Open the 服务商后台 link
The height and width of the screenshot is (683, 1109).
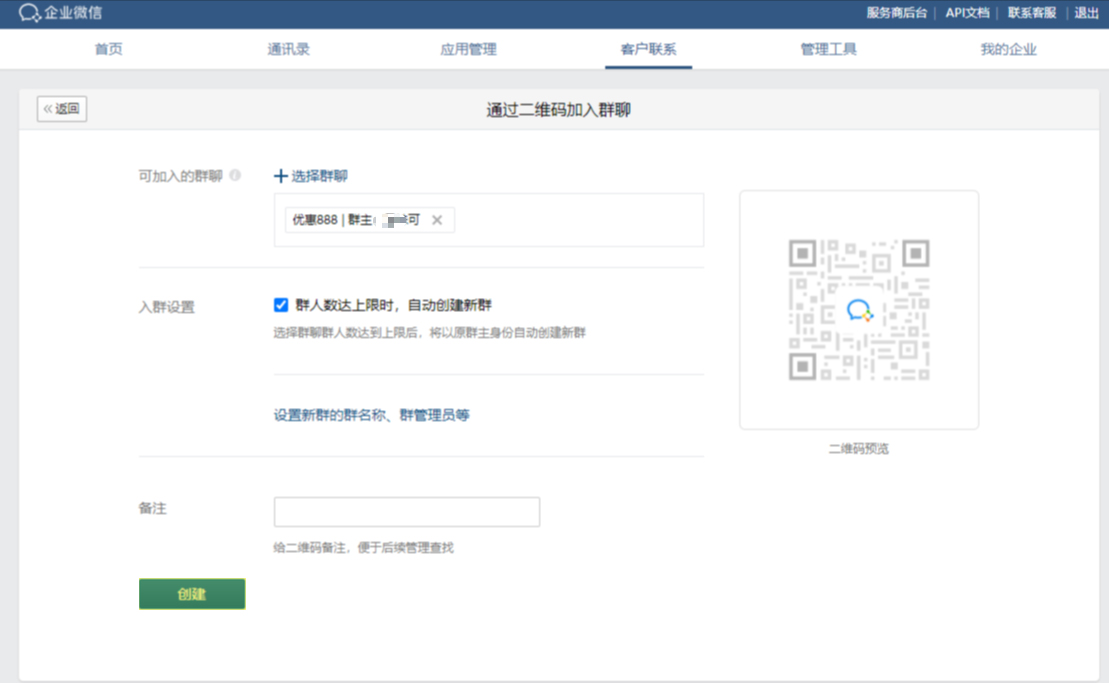[x=896, y=13]
